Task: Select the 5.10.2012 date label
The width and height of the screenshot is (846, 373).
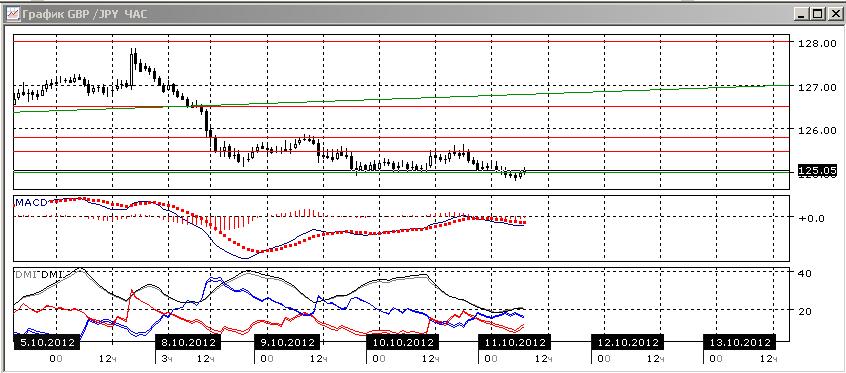Action: pos(46,343)
